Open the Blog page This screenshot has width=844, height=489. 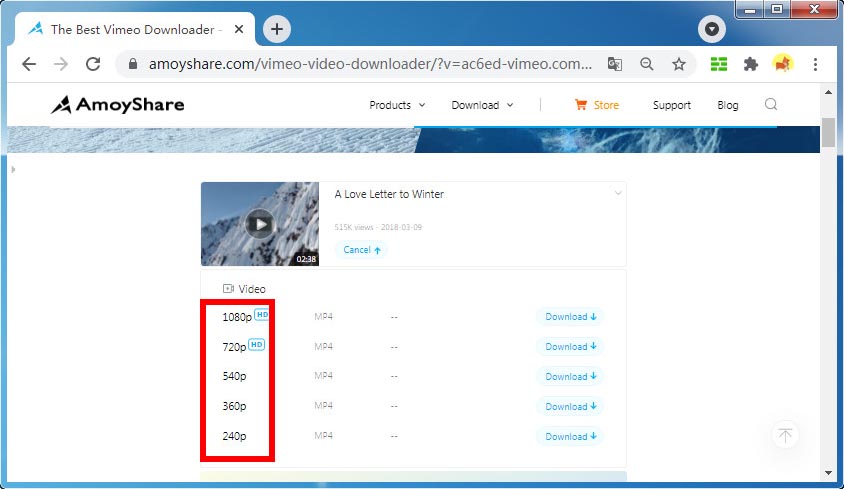click(728, 105)
